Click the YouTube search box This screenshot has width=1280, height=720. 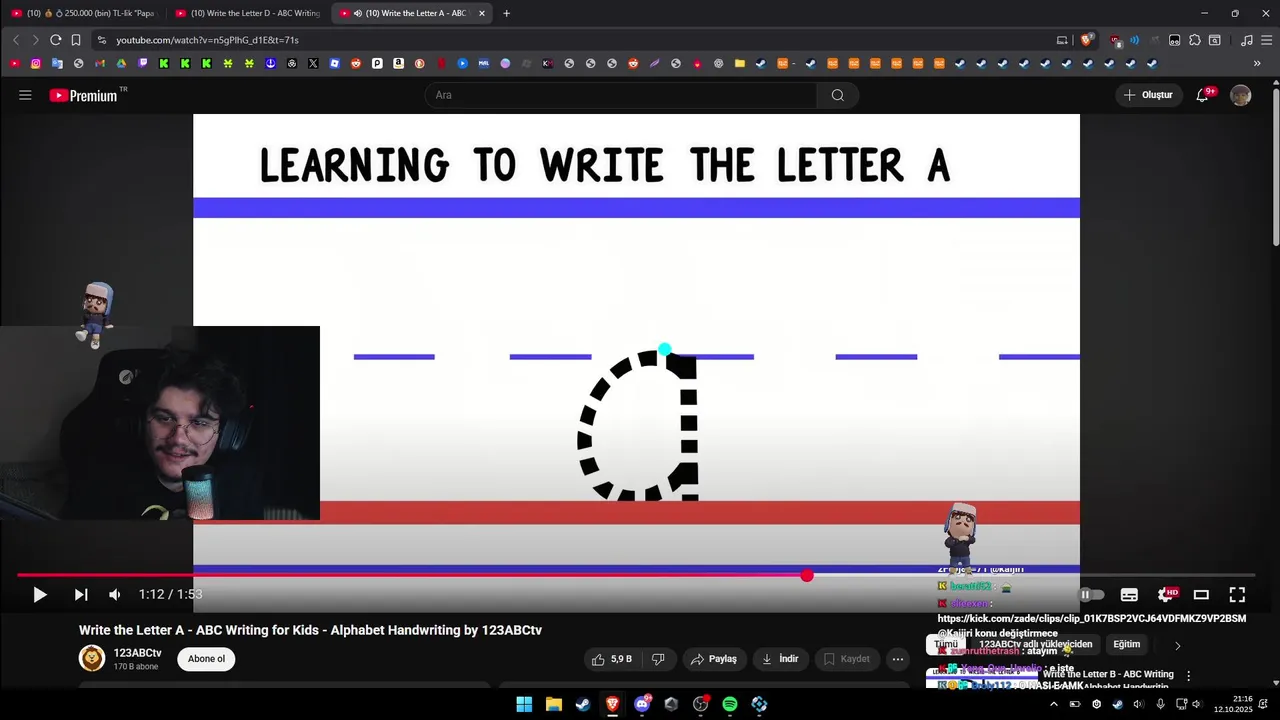click(621, 95)
